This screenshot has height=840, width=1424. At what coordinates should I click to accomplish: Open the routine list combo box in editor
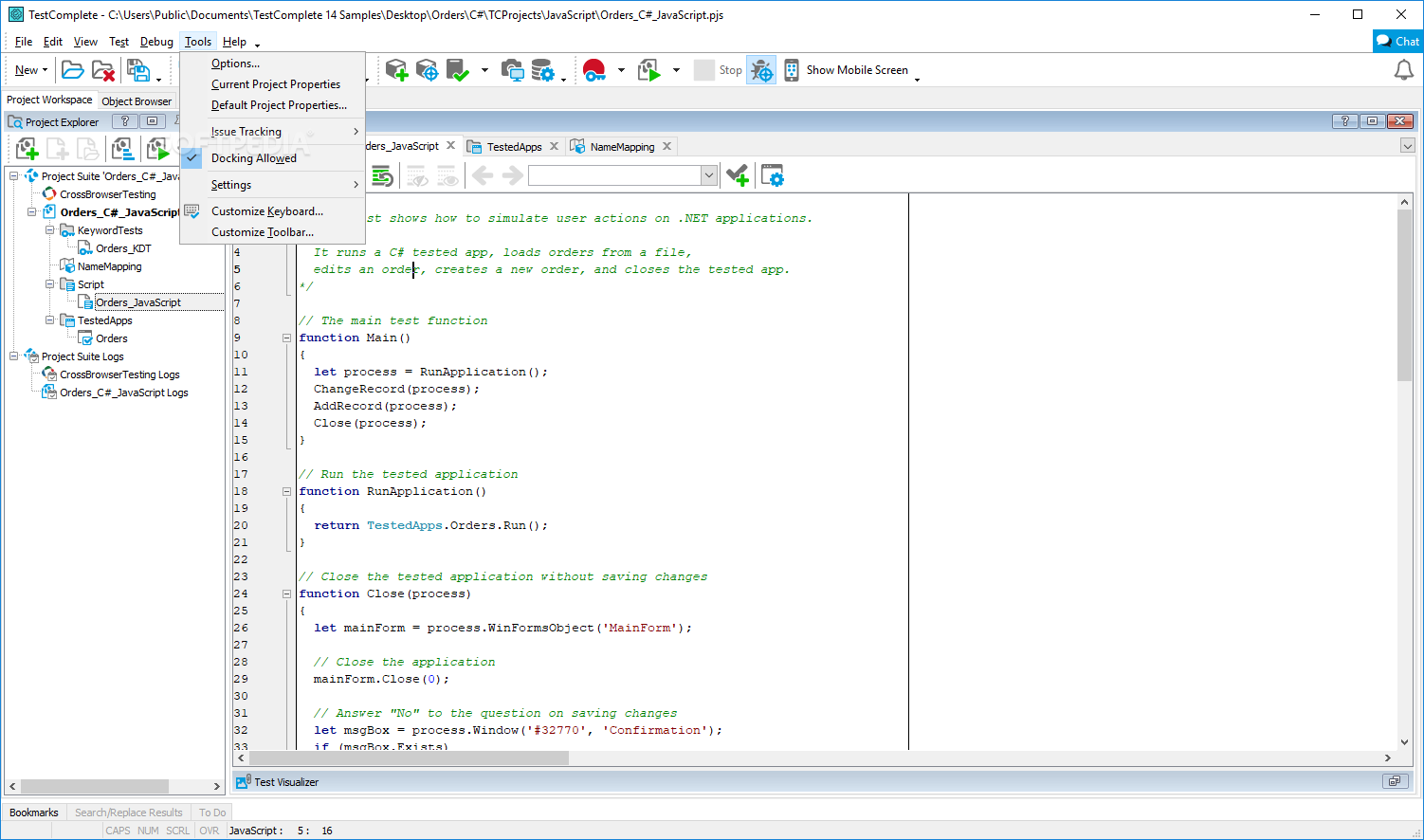622,175
